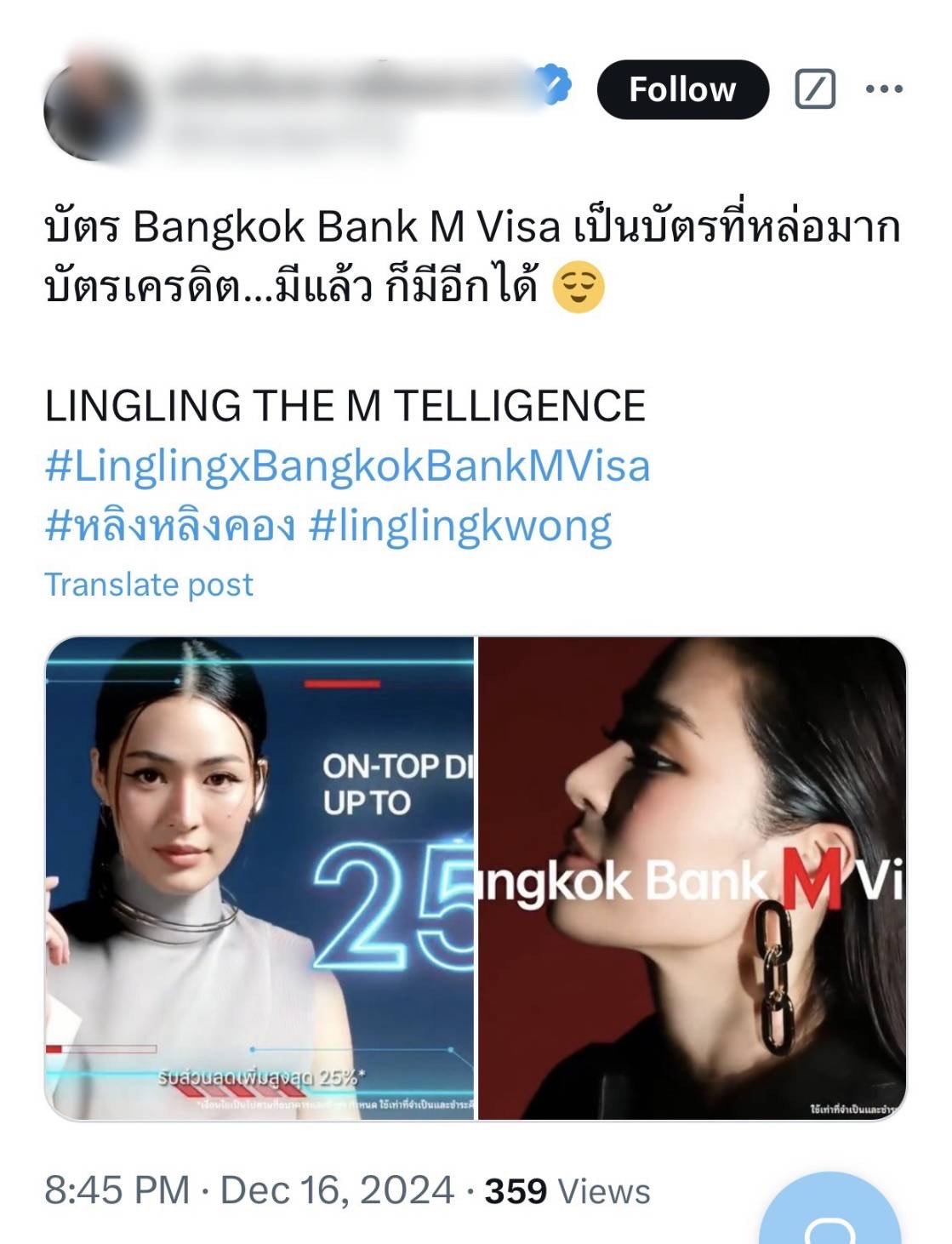Click the blue verified badge
The image size is (952, 1244).
(553, 84)
